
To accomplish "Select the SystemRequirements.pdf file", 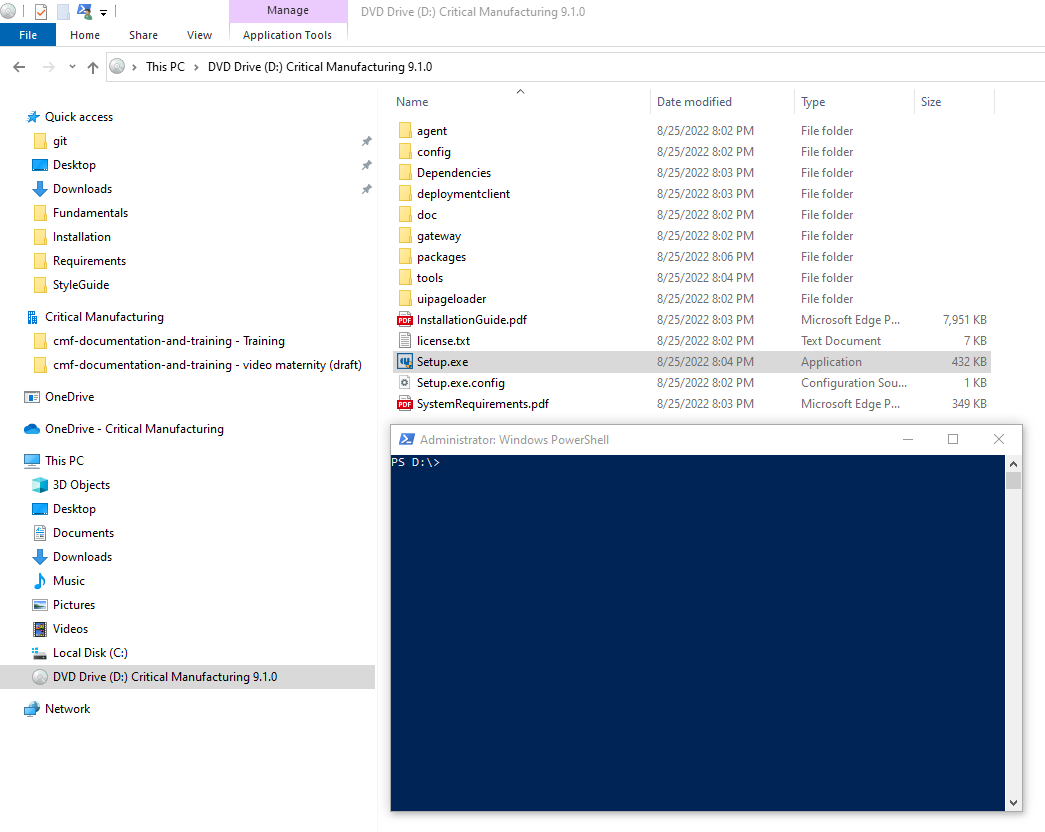I will click(482, 404).
